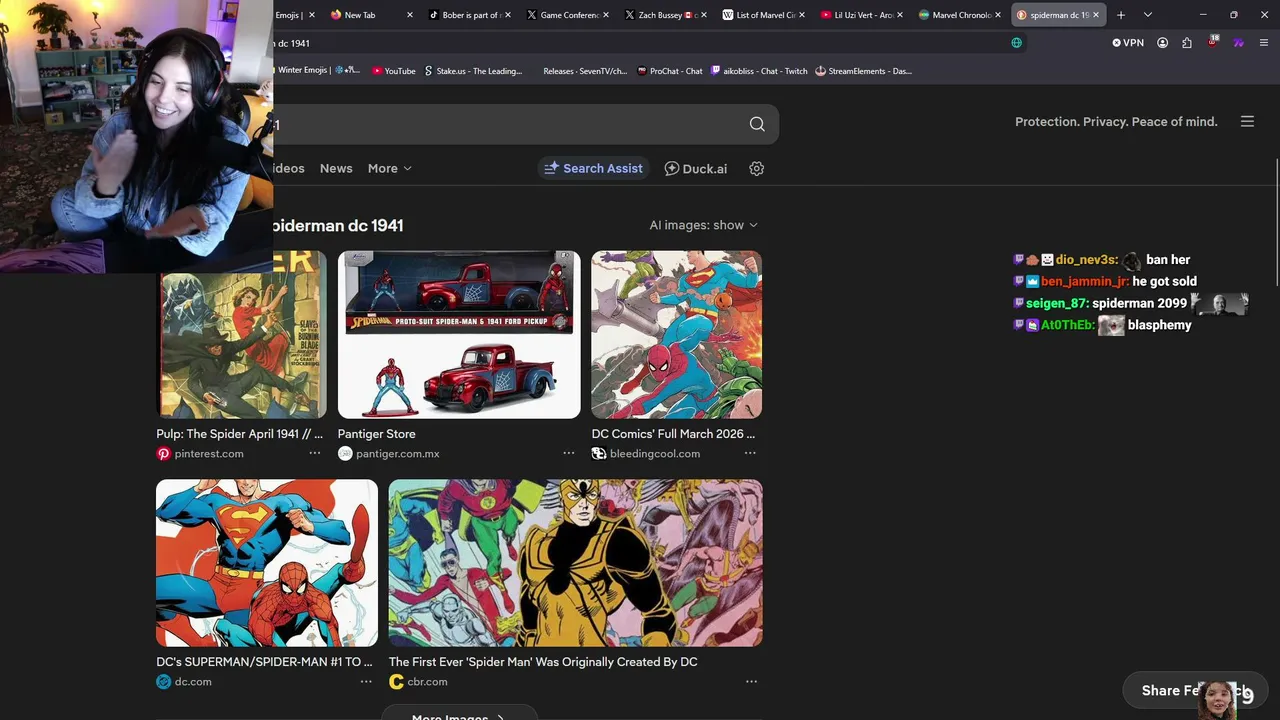Open the Winter Emojis bookmark

317,71
